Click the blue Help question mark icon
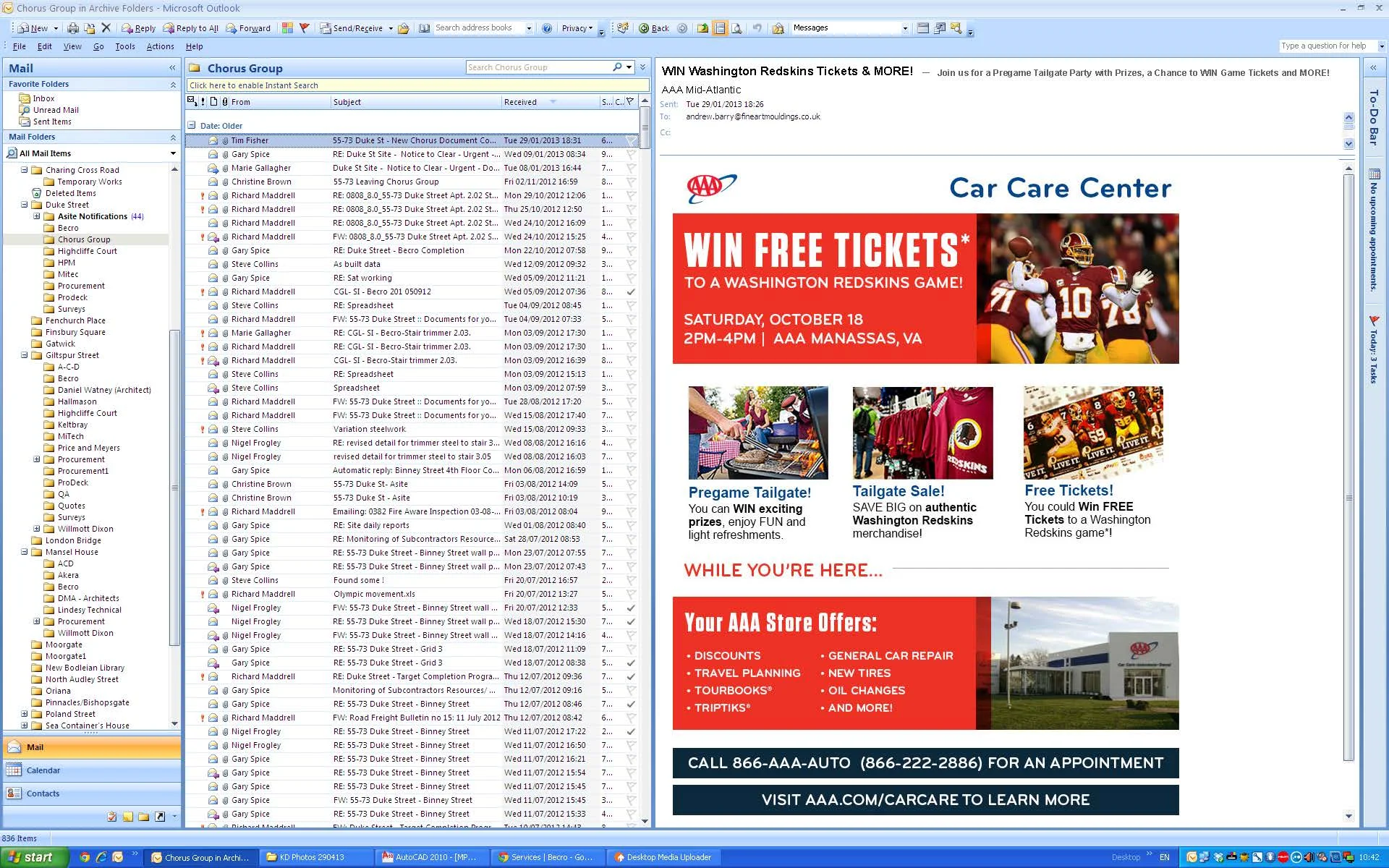The width and height of the screenshot is (1389, 868). (x=547, y=28)
